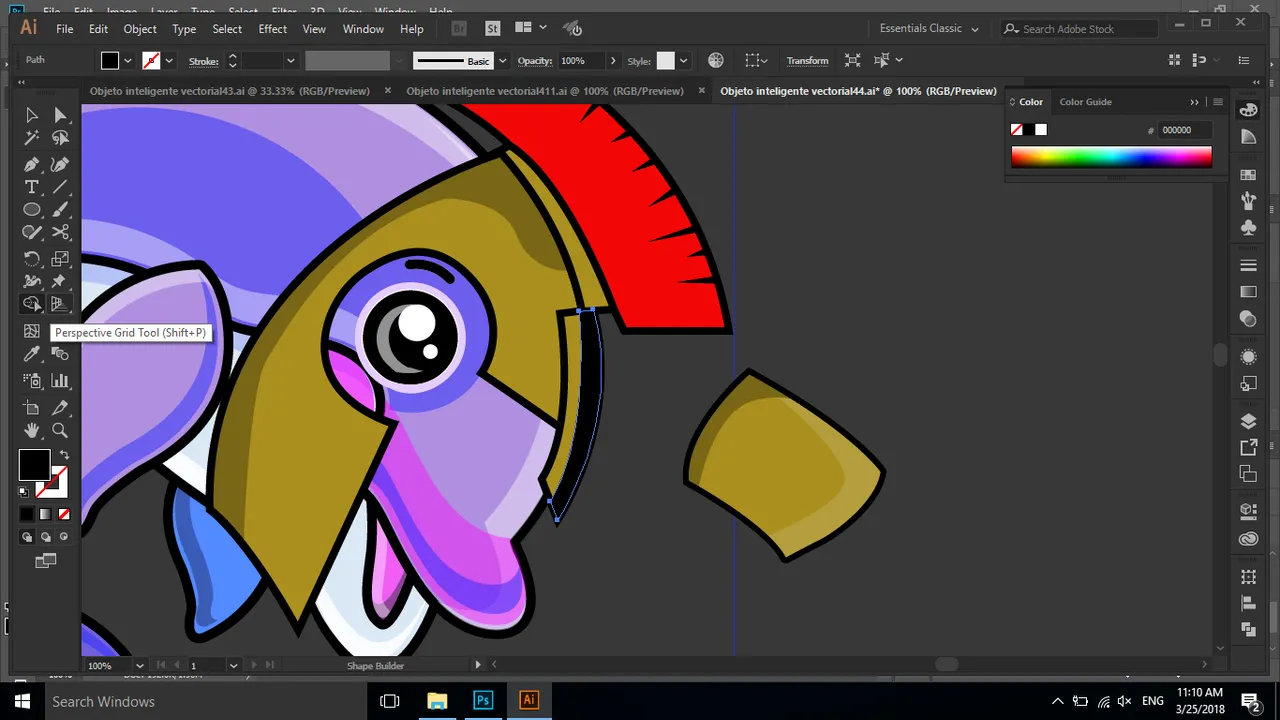Click the Opacity label link

tap(535, 61)
